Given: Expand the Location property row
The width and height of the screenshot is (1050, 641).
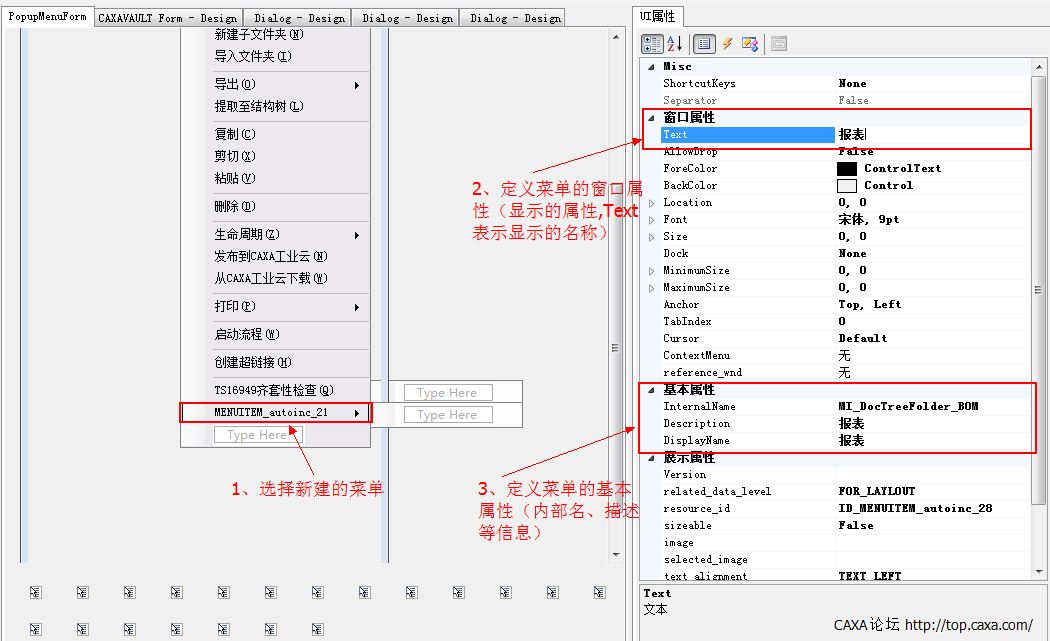Looking at the screenshot, I should pos(651,203).
